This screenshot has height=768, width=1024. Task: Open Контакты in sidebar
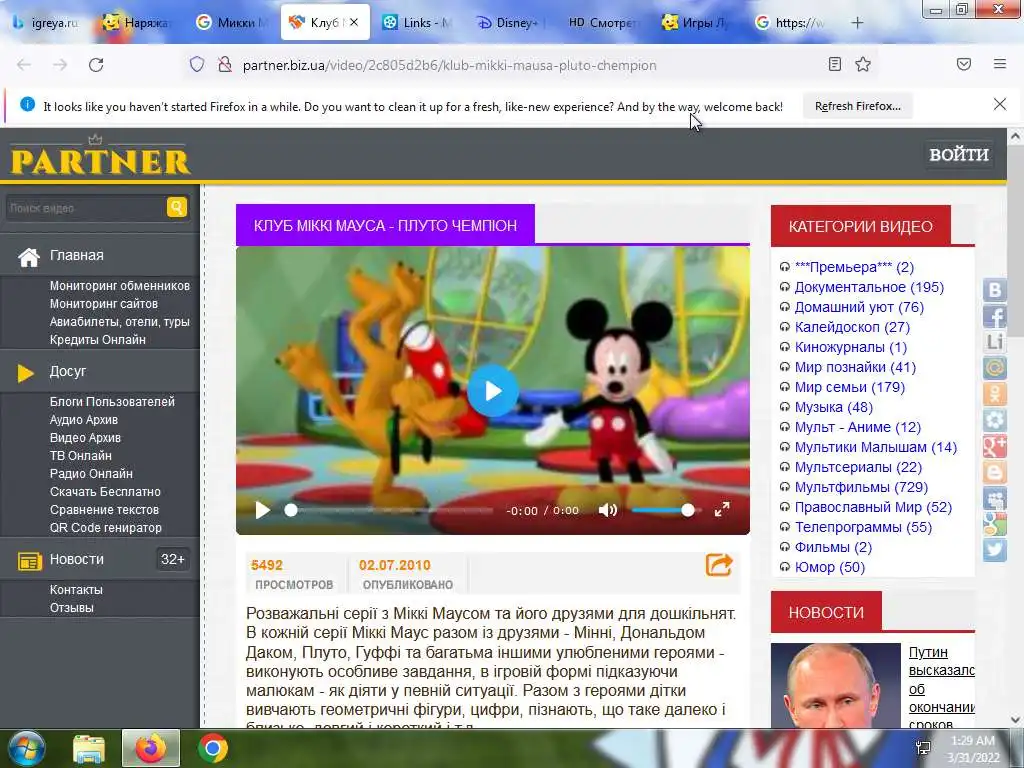(76, 590)
